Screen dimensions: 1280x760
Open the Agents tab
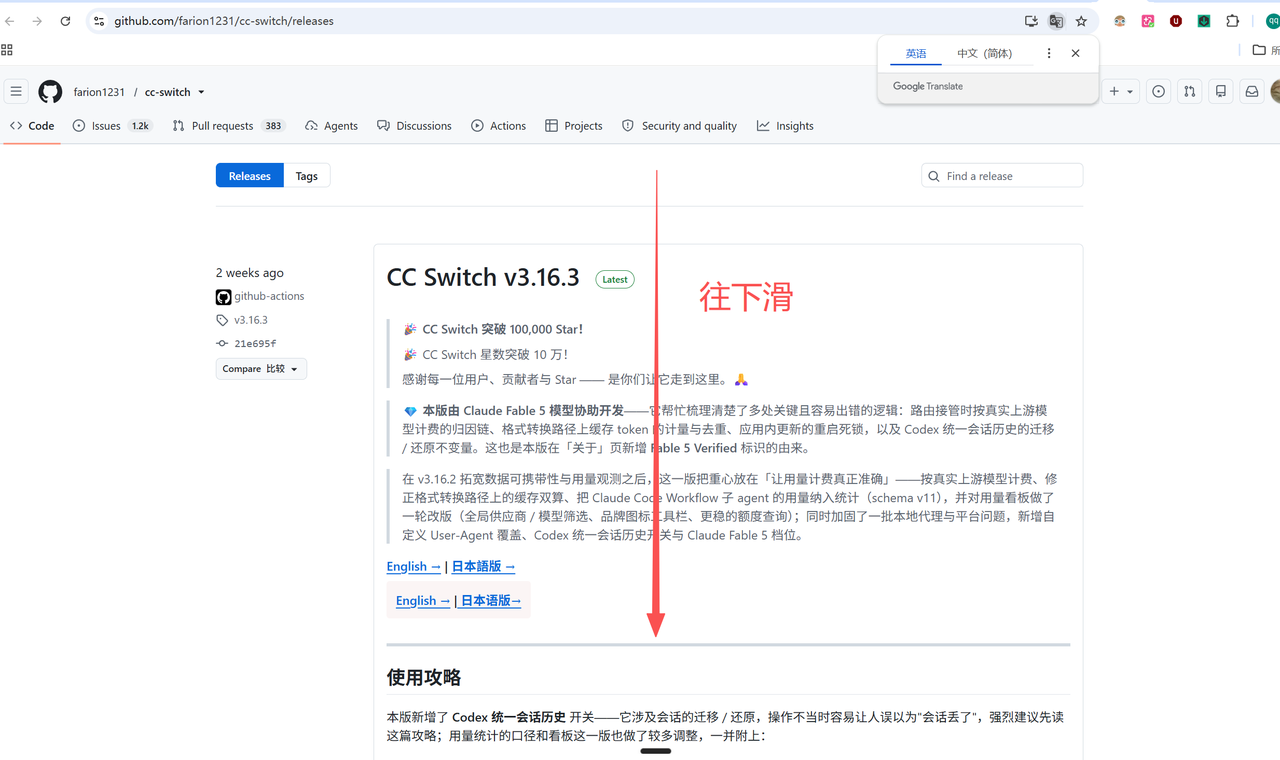[x=331, y=126]
